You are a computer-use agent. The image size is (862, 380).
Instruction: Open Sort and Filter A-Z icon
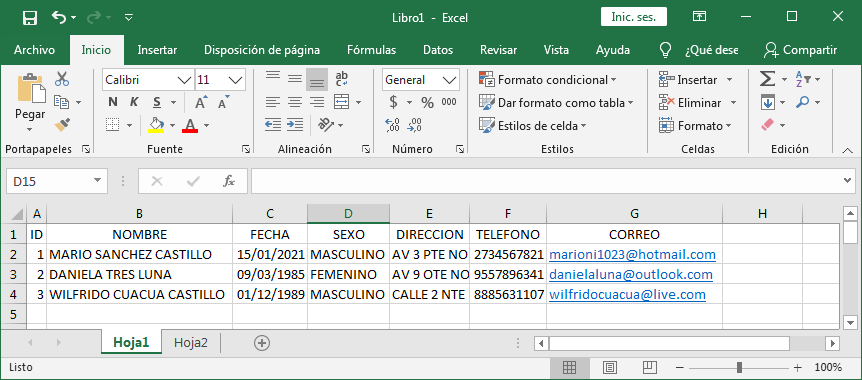(x=803, y=80)
